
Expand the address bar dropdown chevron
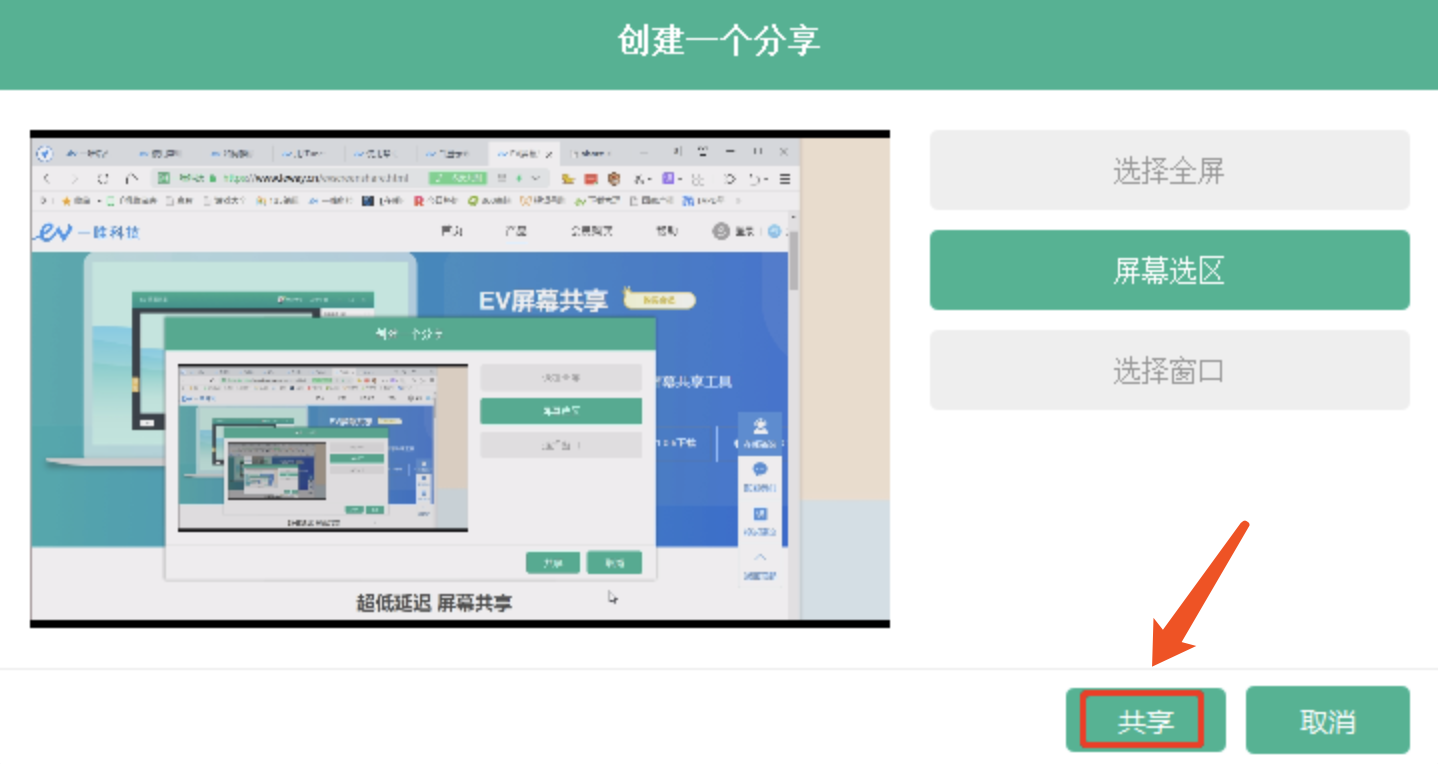tap(536, 179)
